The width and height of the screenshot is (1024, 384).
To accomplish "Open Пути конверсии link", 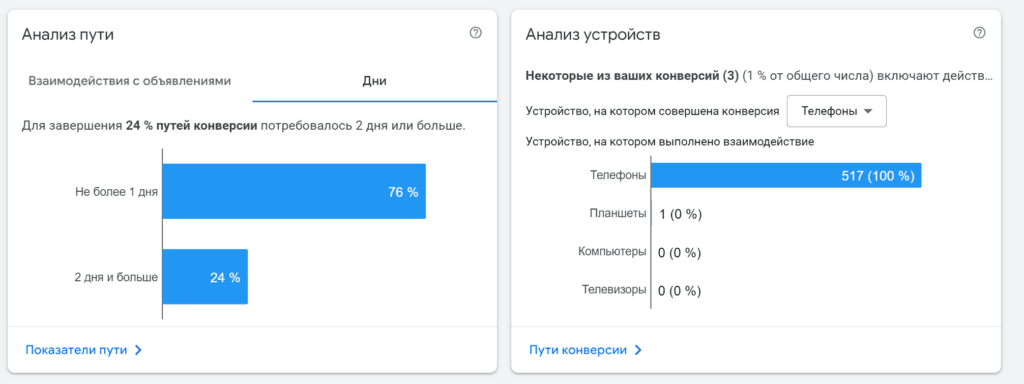I will click(577, 350).
